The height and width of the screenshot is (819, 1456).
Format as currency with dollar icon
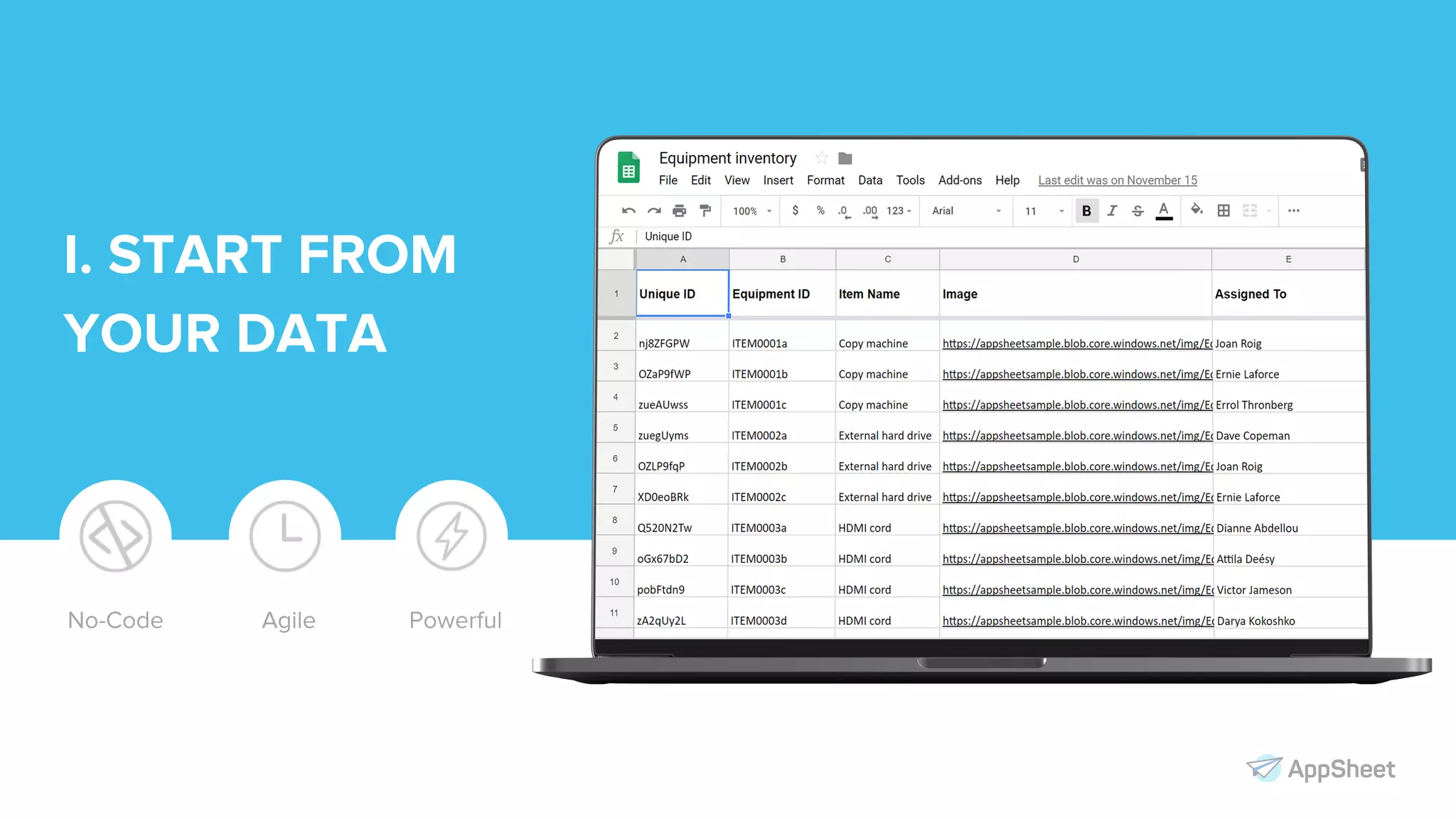point(795,210)
